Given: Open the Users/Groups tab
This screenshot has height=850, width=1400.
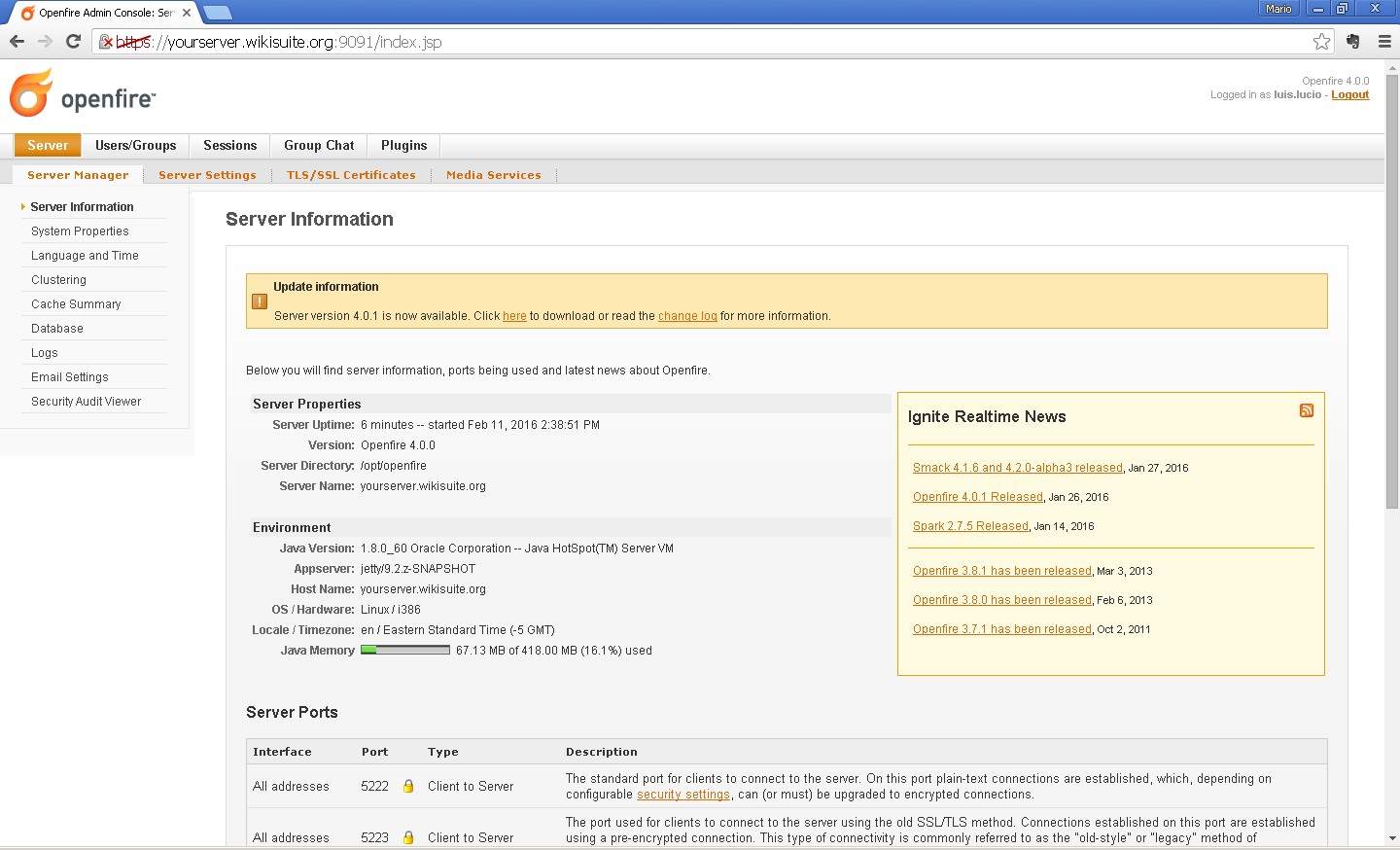Looking at the screenshot, I should pyautogui.click(x=136, y=145).
